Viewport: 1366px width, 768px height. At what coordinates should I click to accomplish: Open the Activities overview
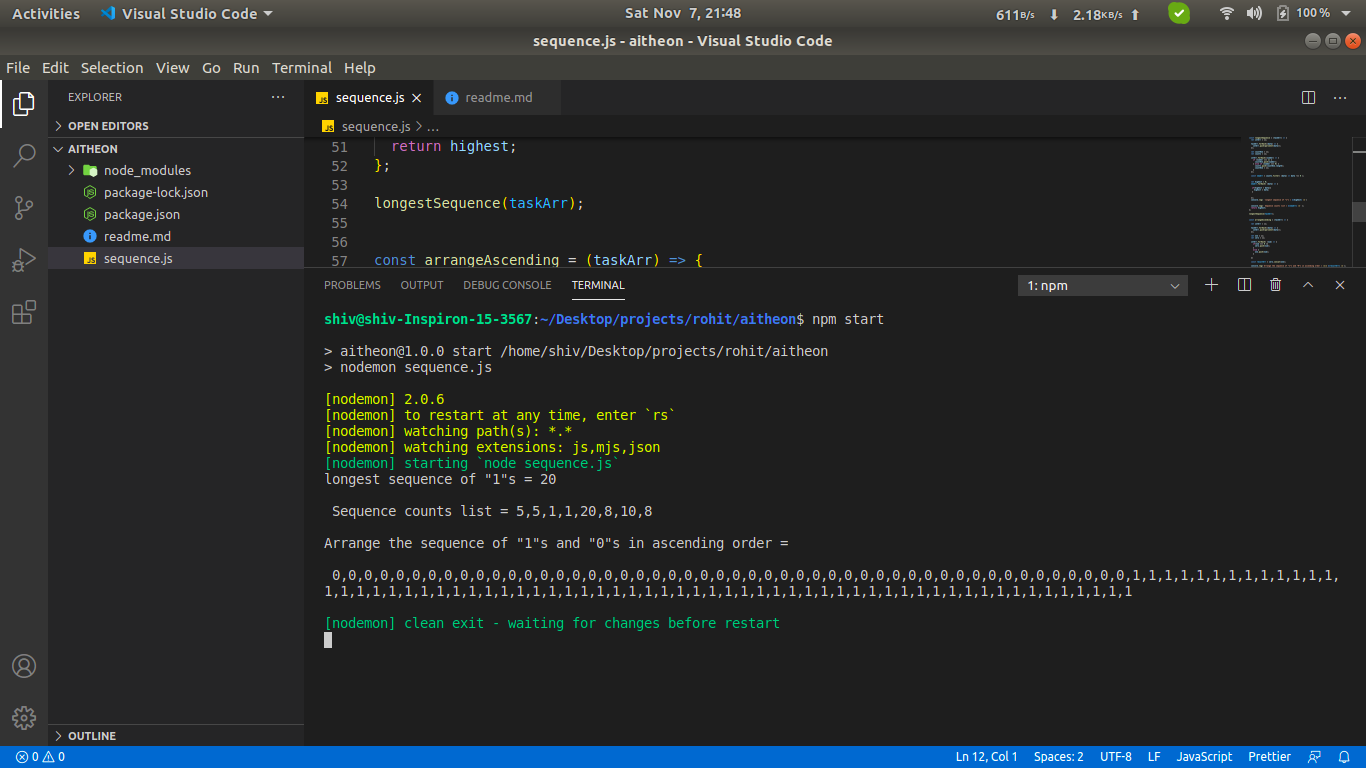(x=46, y=14)
